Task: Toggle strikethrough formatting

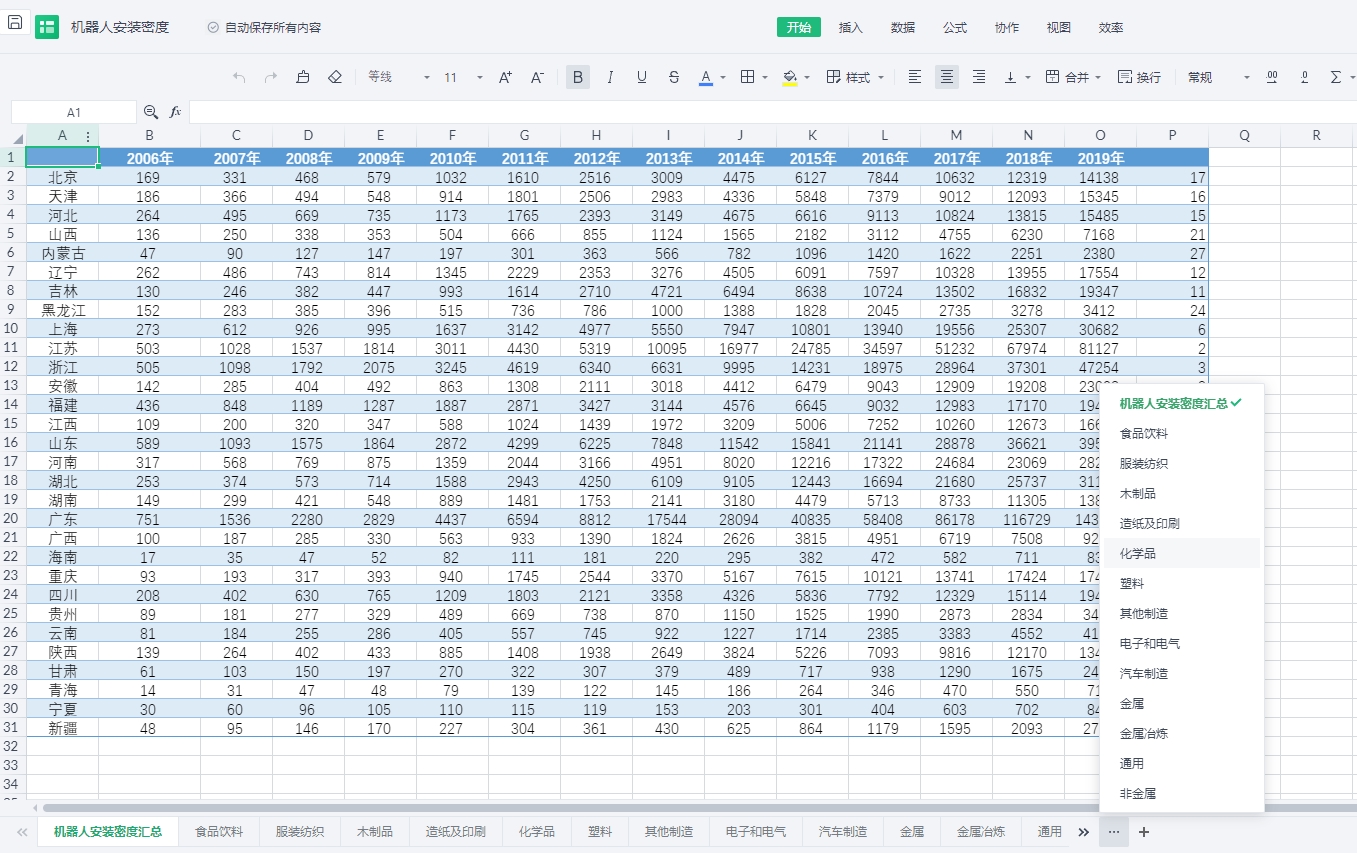Action: click(674, 77)
